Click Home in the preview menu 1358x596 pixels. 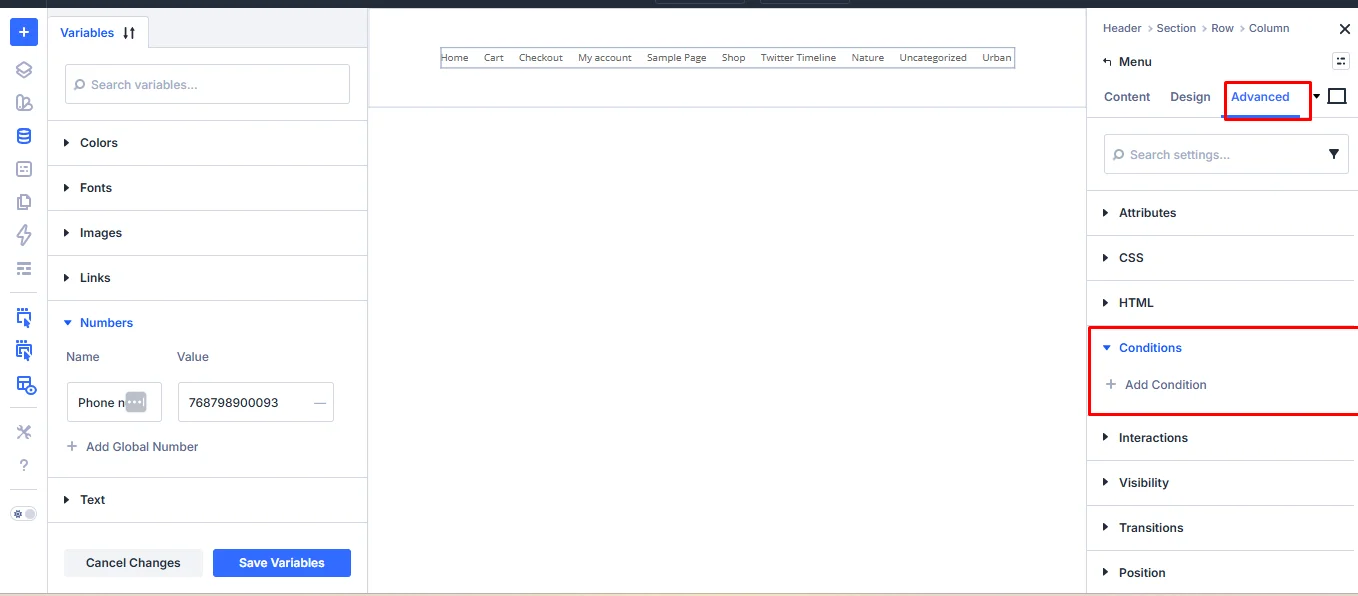[455, 58]
